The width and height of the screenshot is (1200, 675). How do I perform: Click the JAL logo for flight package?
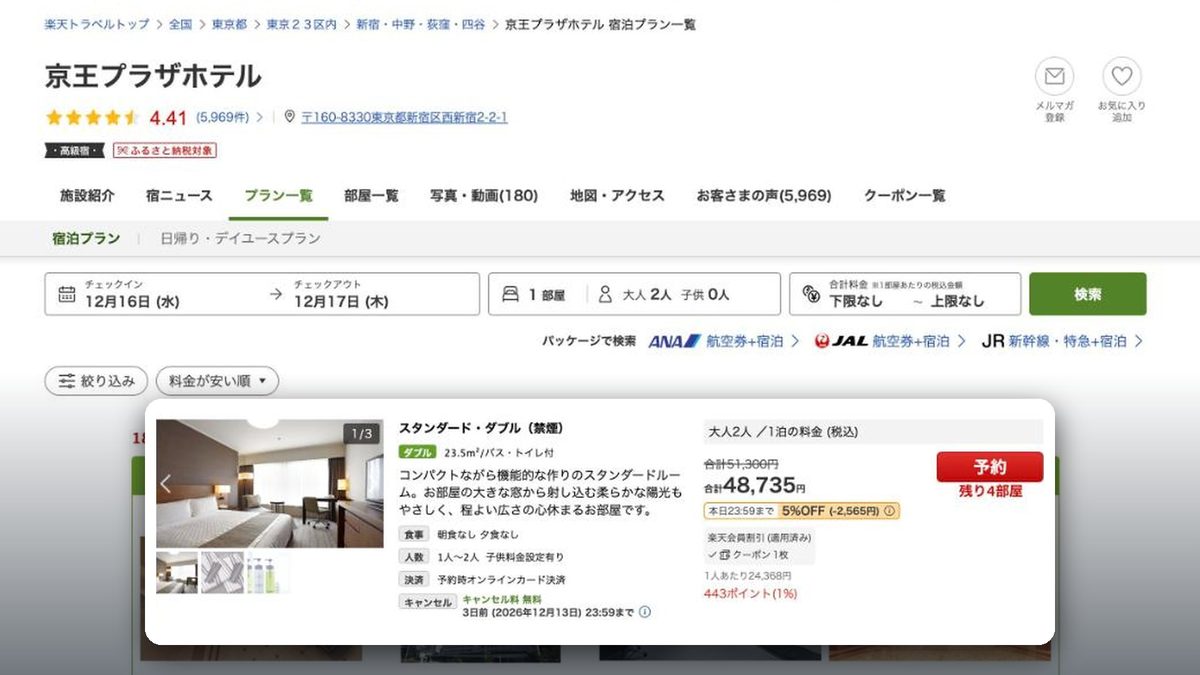841,341
